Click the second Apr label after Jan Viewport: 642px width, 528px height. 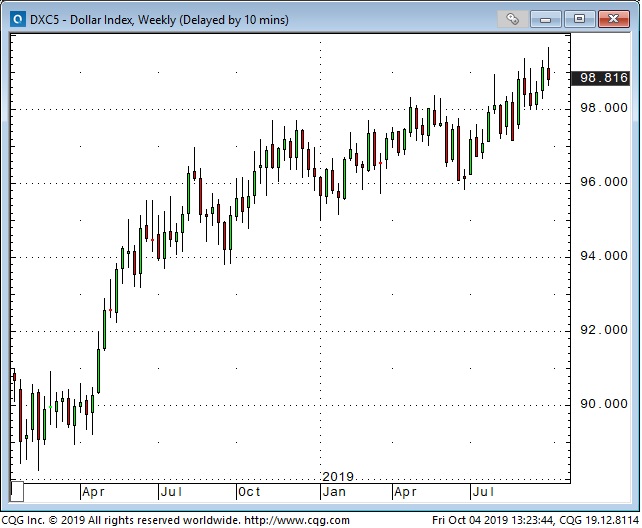[x=405, y=492]
